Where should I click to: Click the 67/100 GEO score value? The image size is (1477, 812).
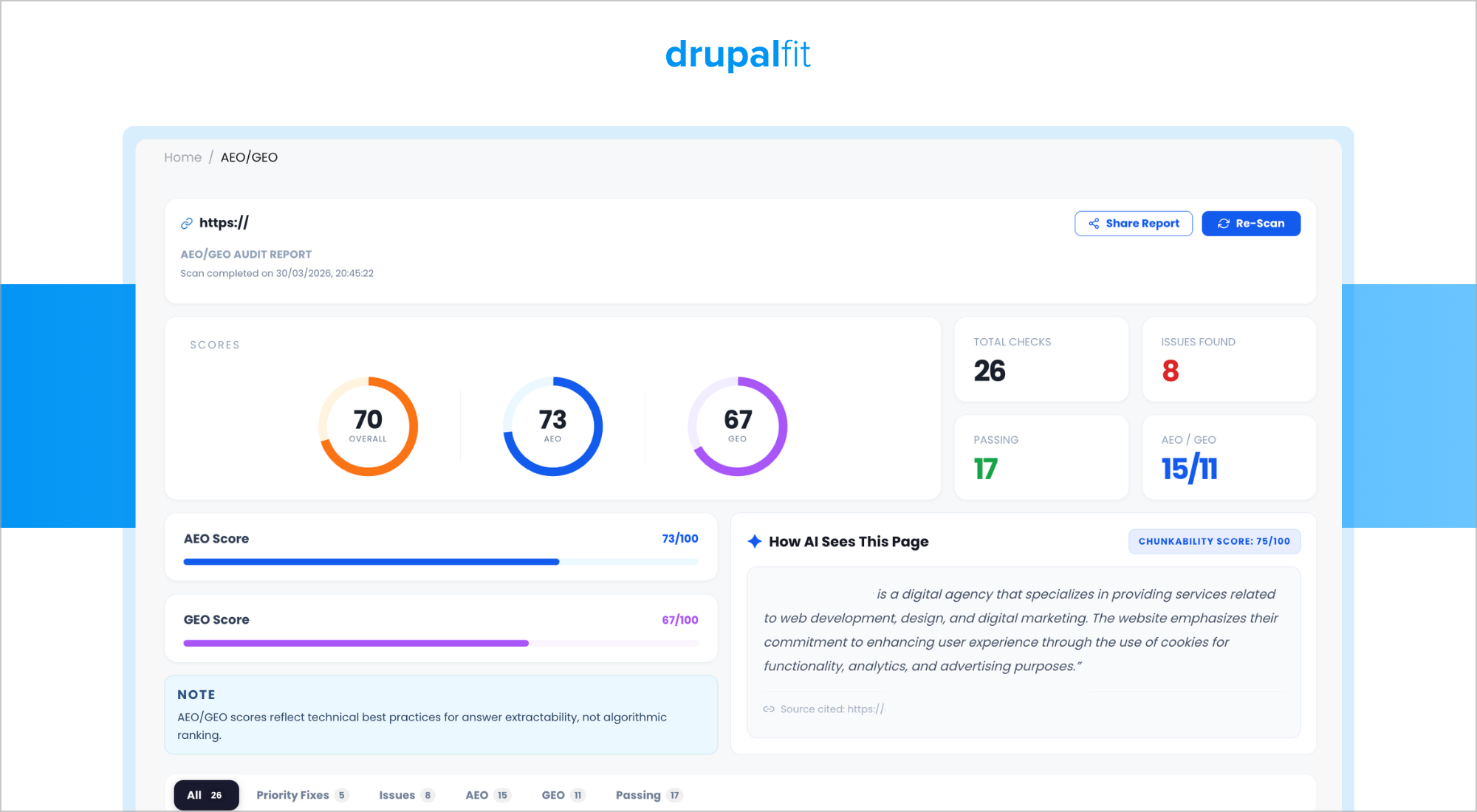680,620
